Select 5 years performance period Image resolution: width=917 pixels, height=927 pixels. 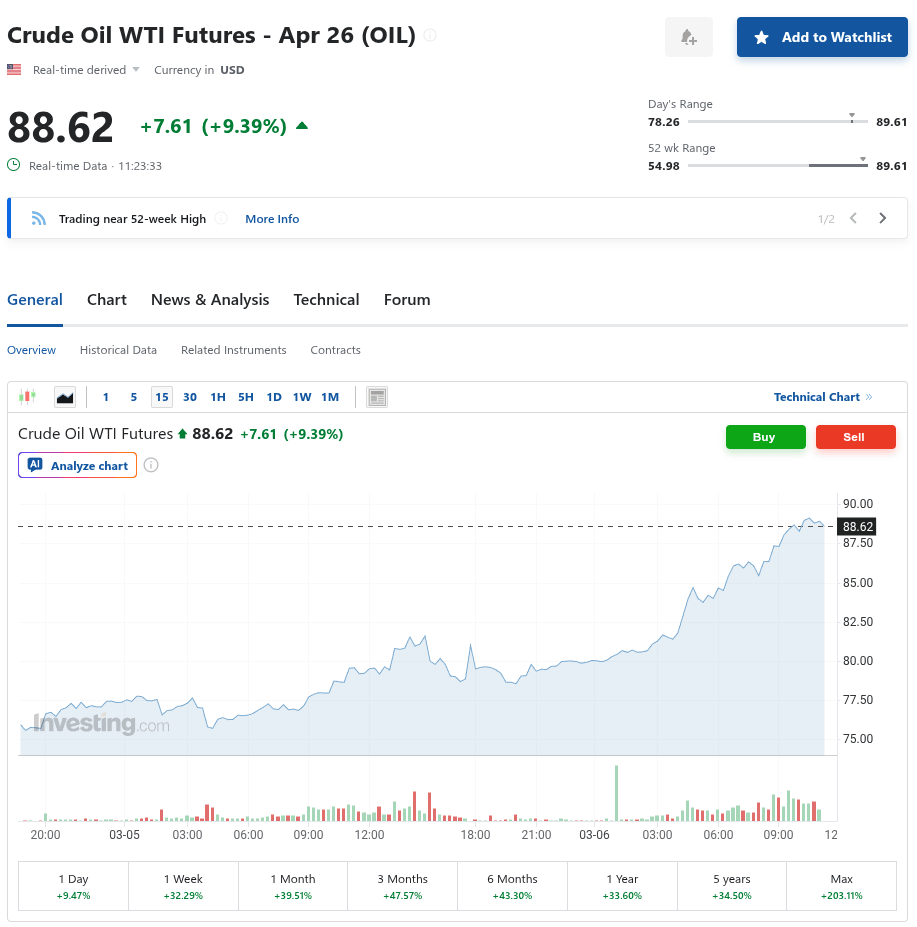[x=732, y=886]
